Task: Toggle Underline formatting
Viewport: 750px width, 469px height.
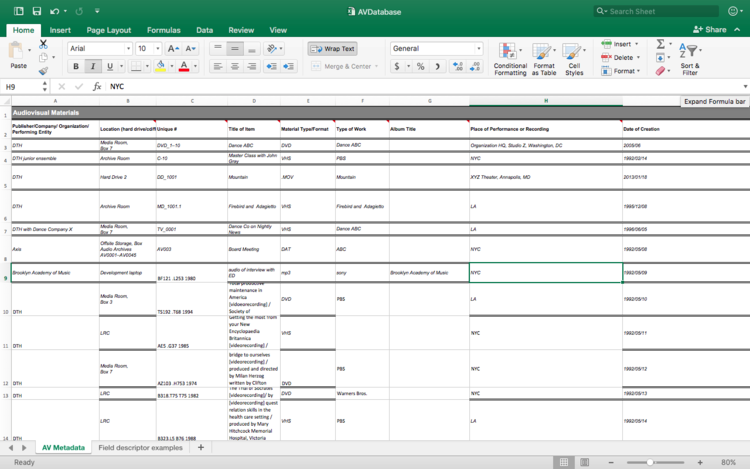Action: pos(110,66)
